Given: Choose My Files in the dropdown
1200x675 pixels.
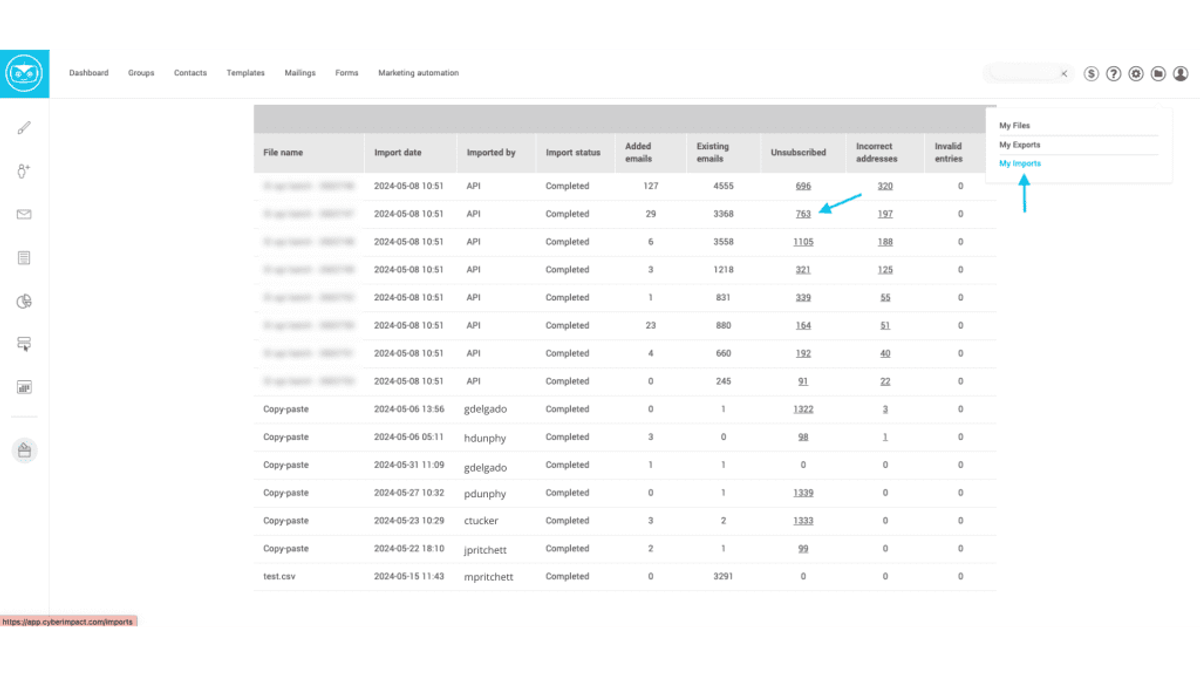Looking at the screenshot, I should pyautogui.click(x=1014, y=126).
